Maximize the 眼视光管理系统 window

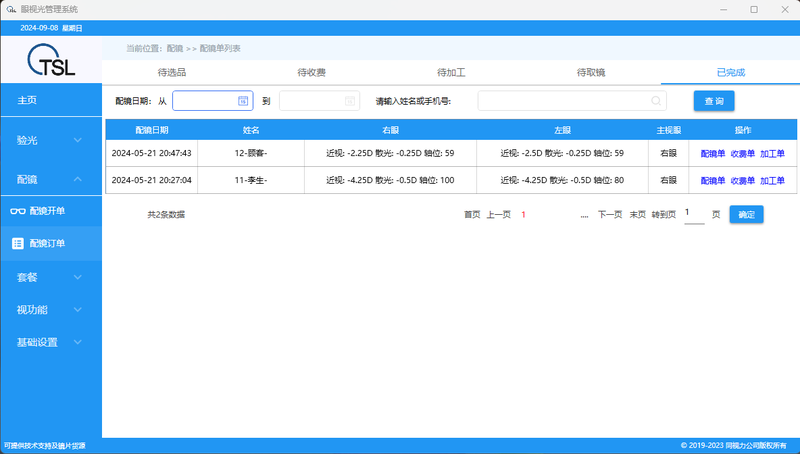coord(754,9)
